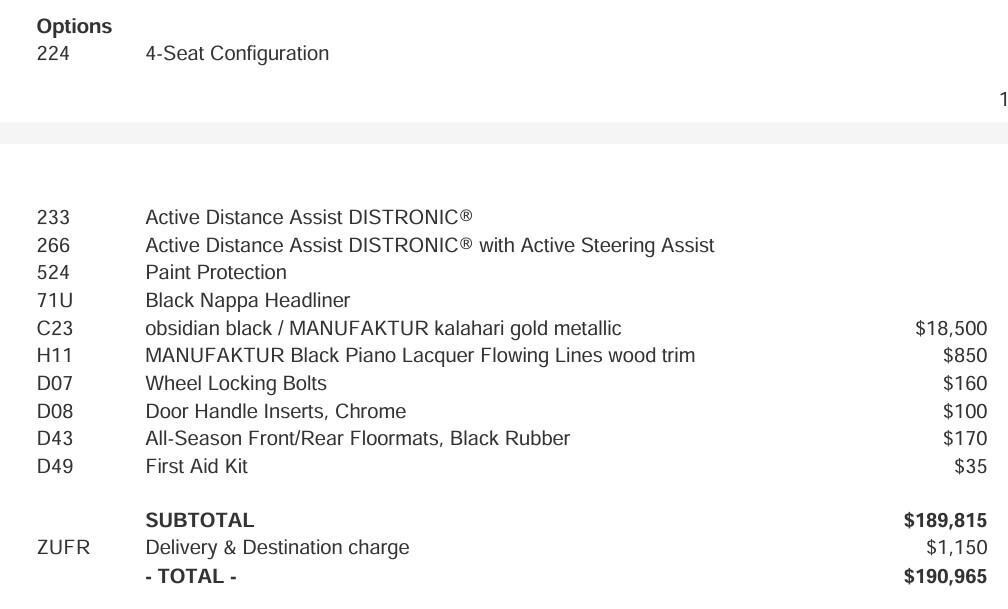
Task: Click the $189,815 subtotal amount
Action: pos(944,520)
